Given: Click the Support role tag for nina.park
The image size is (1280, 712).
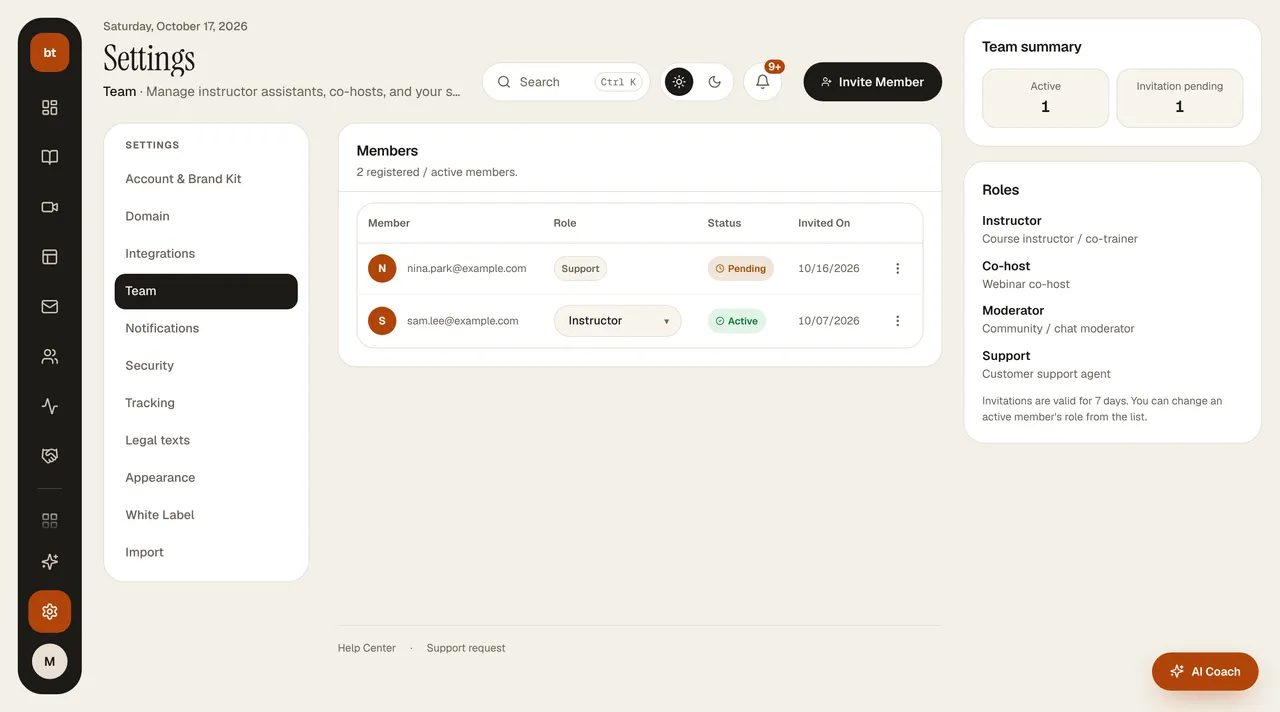Looking at the screenshot, I should tap(580, 268).
